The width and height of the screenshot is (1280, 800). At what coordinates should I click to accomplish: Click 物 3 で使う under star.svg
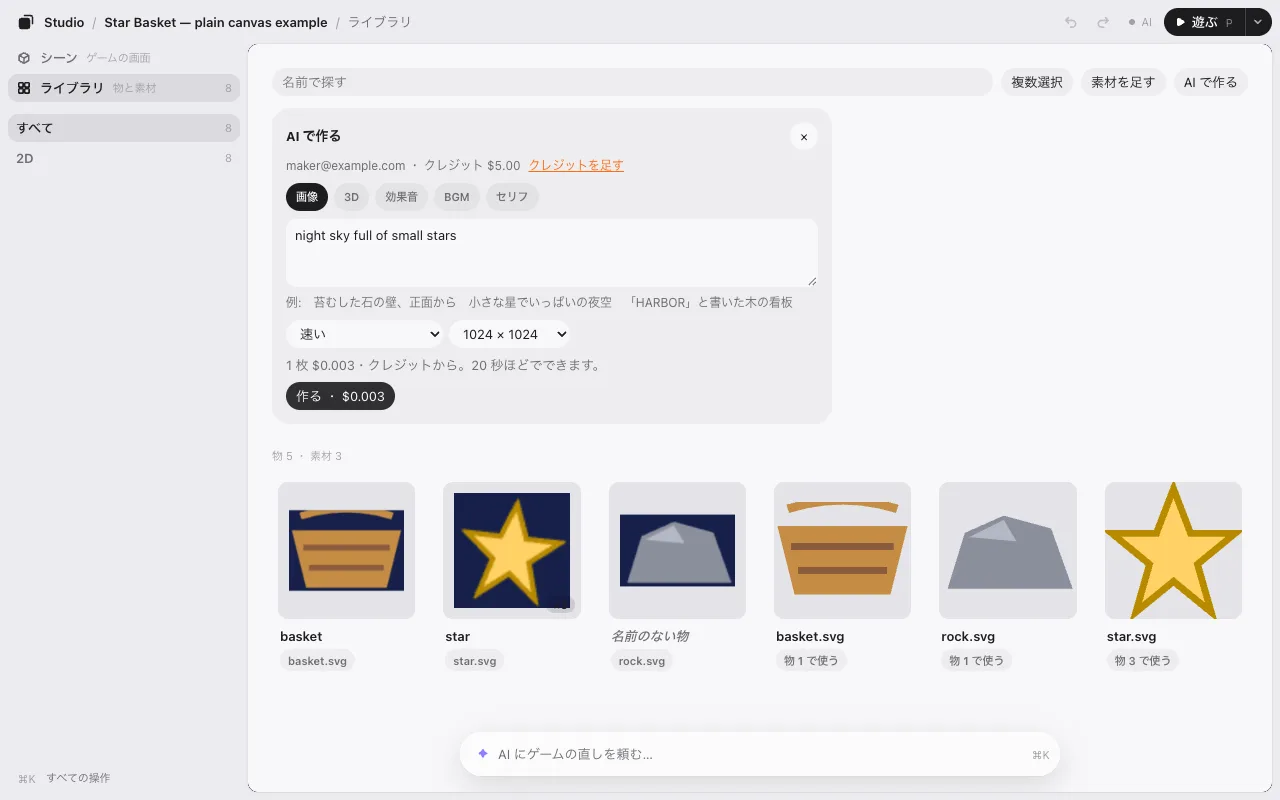[x=1142, y=661]
